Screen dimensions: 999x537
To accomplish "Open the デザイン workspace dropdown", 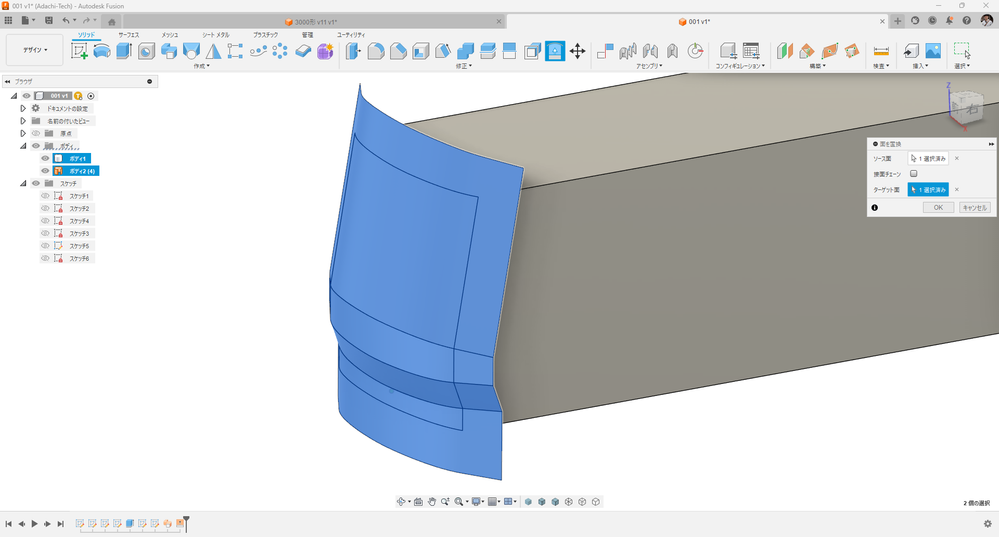I will [35, 50].
